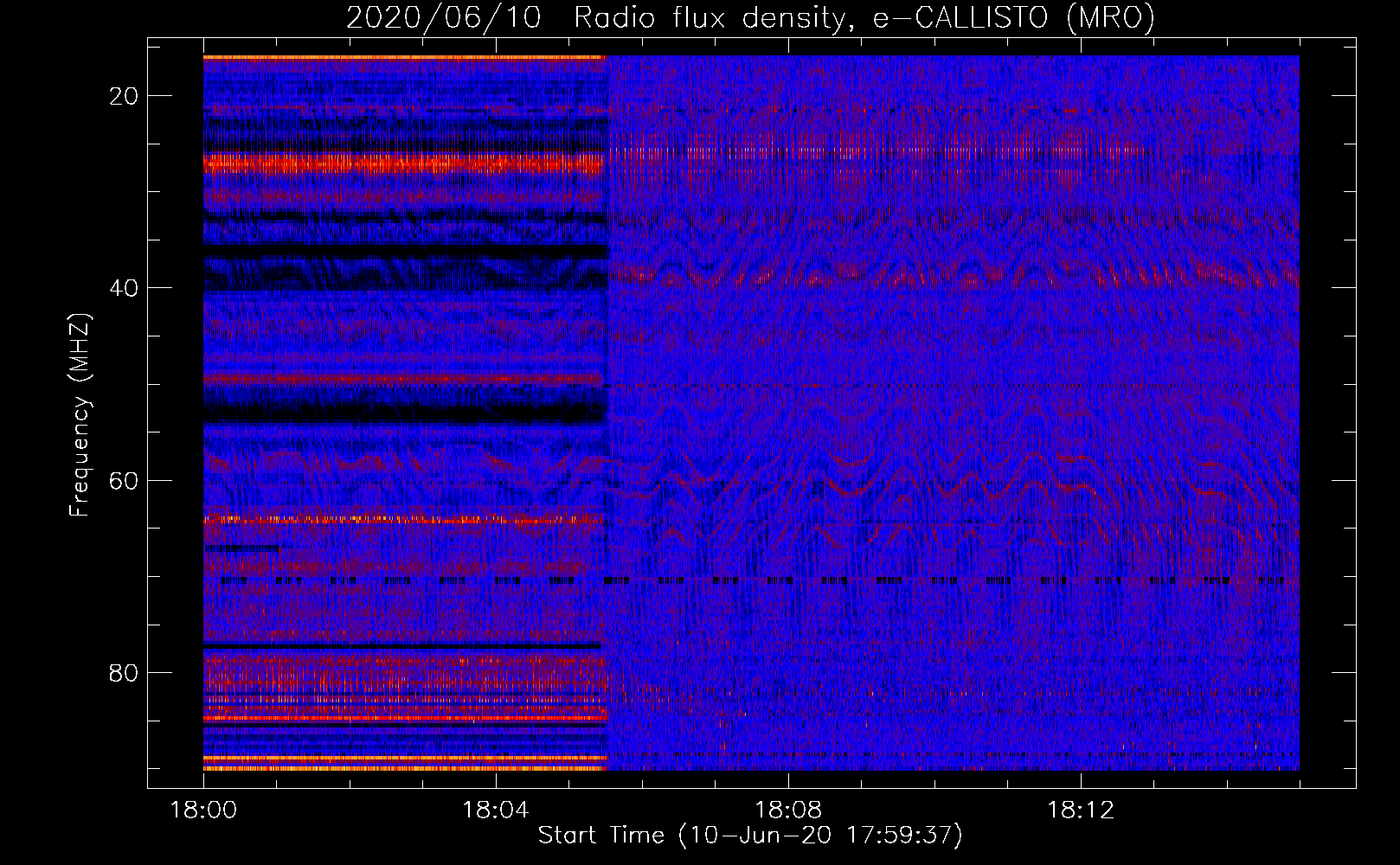Click the 'Start Time (10-Jun-20 17:59:37)' axis label
1400x865 pixels.
pyautogui.click(x=750, y=836)
